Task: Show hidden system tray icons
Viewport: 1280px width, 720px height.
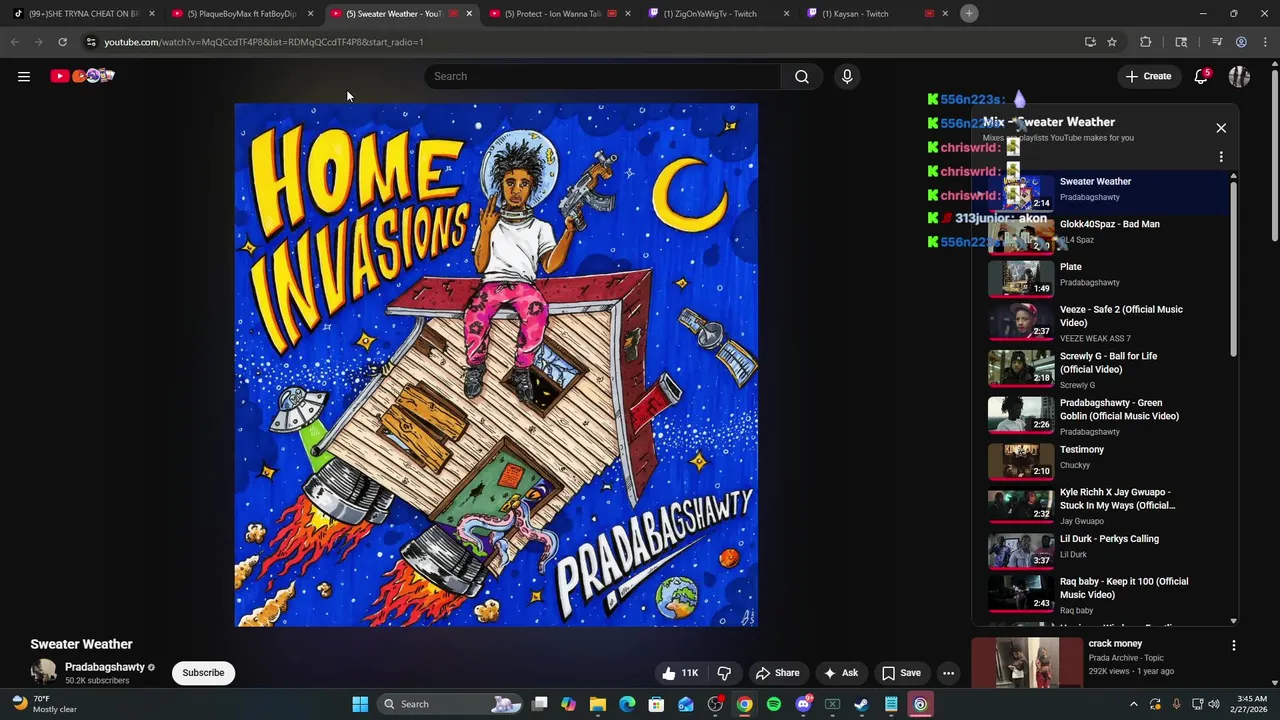Action: click(1133, 704)
